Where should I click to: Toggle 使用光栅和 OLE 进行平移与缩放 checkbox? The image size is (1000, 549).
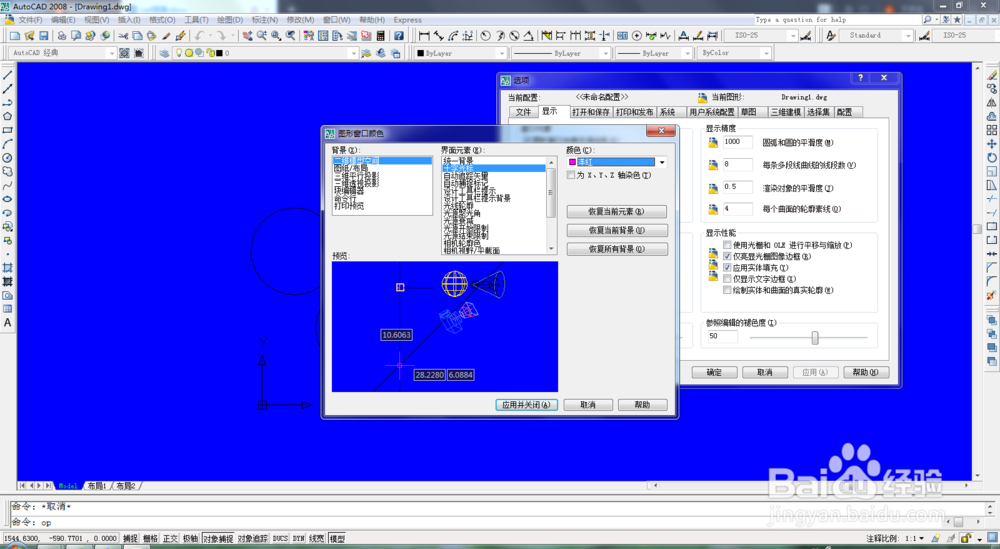pos(727,245)
